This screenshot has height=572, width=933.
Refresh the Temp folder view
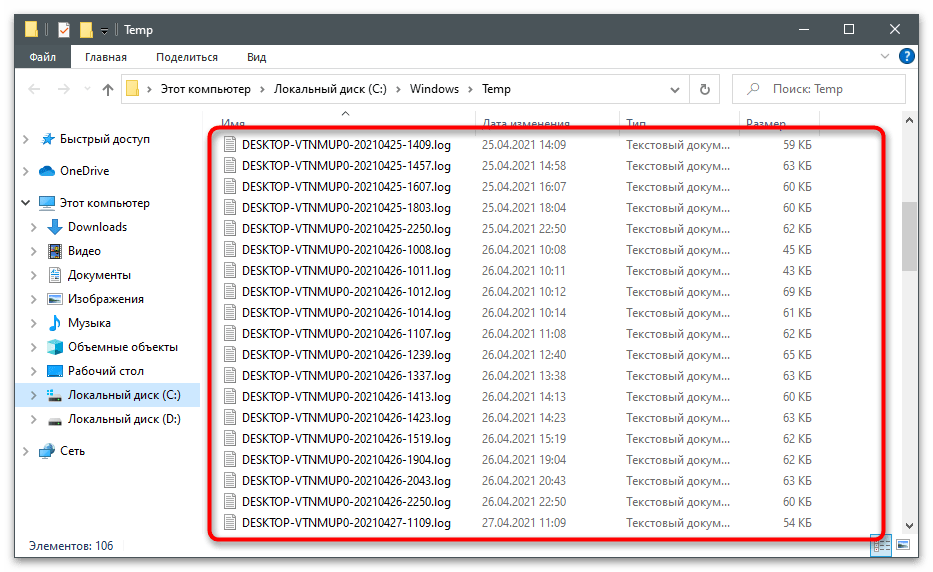[705, 89]
